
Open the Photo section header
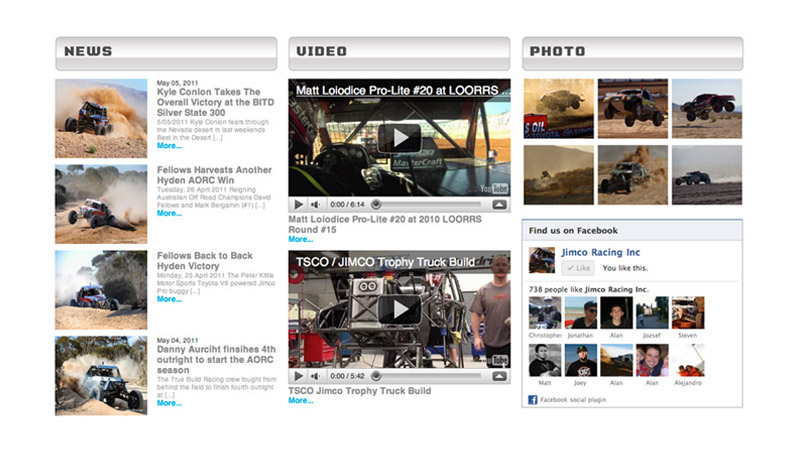(x=632, y=51)
